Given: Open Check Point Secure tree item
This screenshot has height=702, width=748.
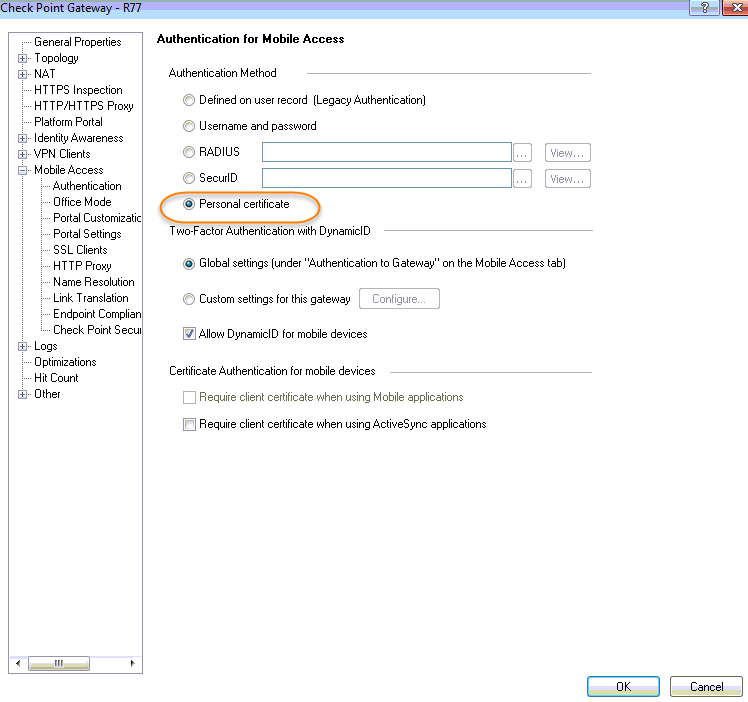Looking at the screenshot, I should click(x=97, y=330).
